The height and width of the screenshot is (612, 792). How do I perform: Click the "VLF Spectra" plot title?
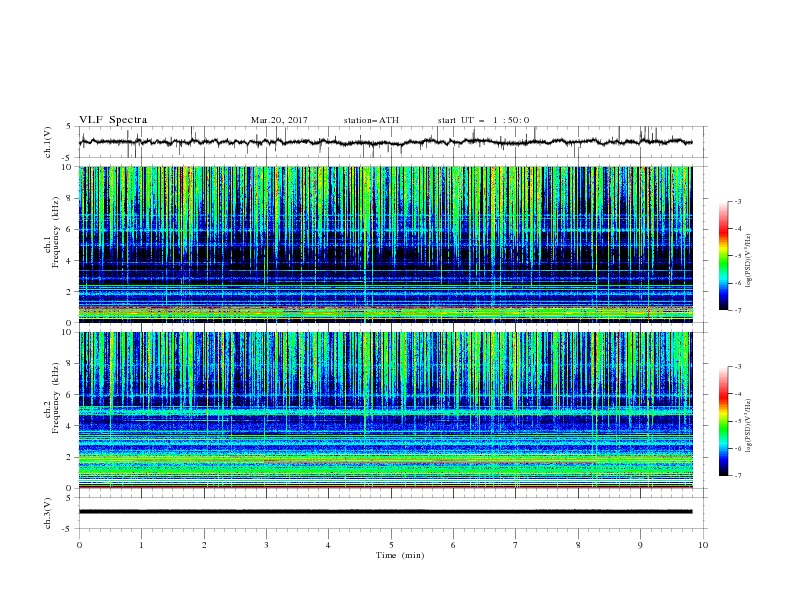click(x=113, y=120)
